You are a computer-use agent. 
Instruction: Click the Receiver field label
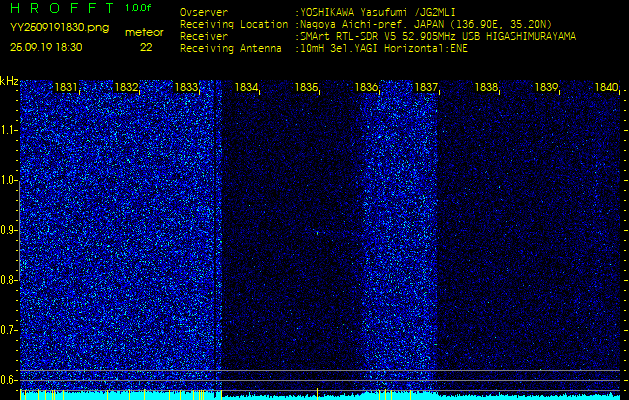tap(204, 37)
